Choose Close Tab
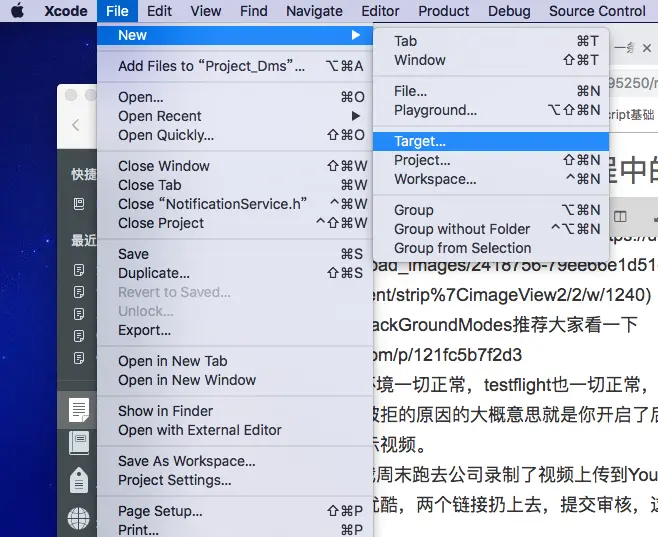 coord(235,185)
